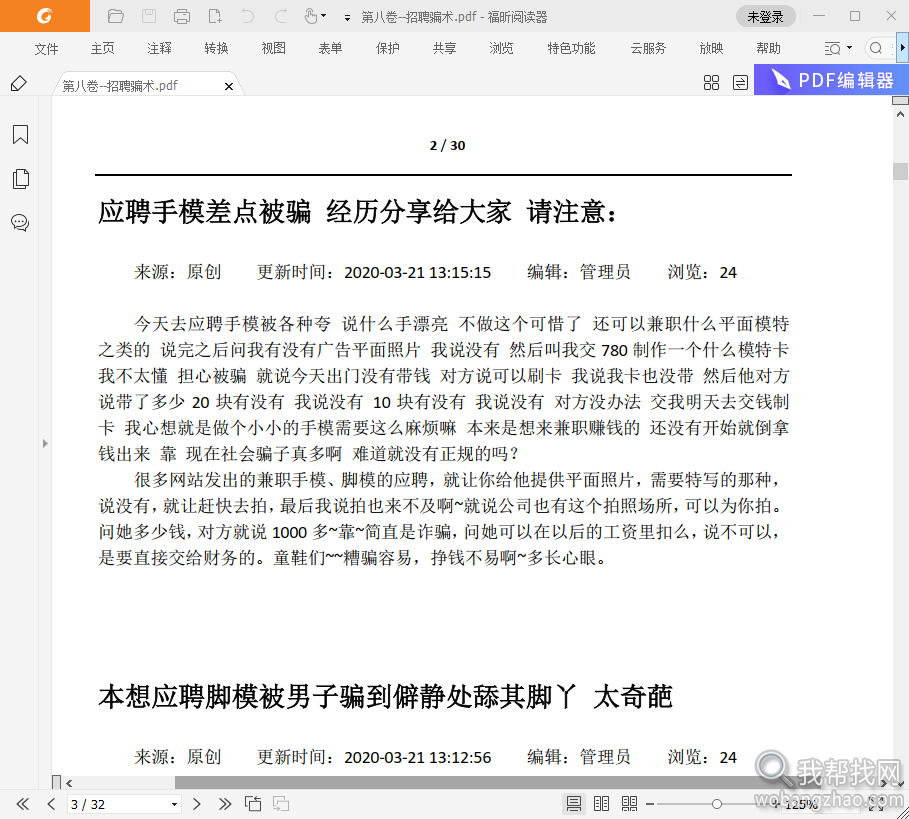
Task: Open the 特色功能 tab
Action: [572, 49]
